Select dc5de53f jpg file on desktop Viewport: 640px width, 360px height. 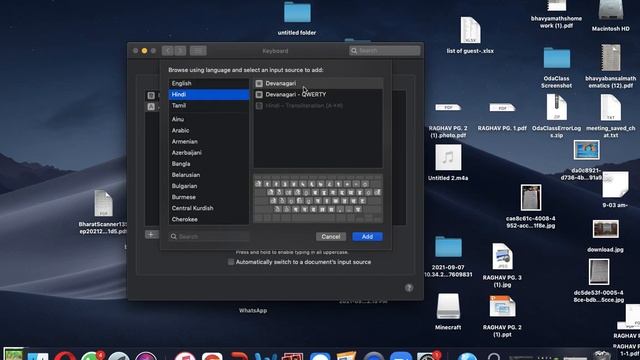(599, 272)
